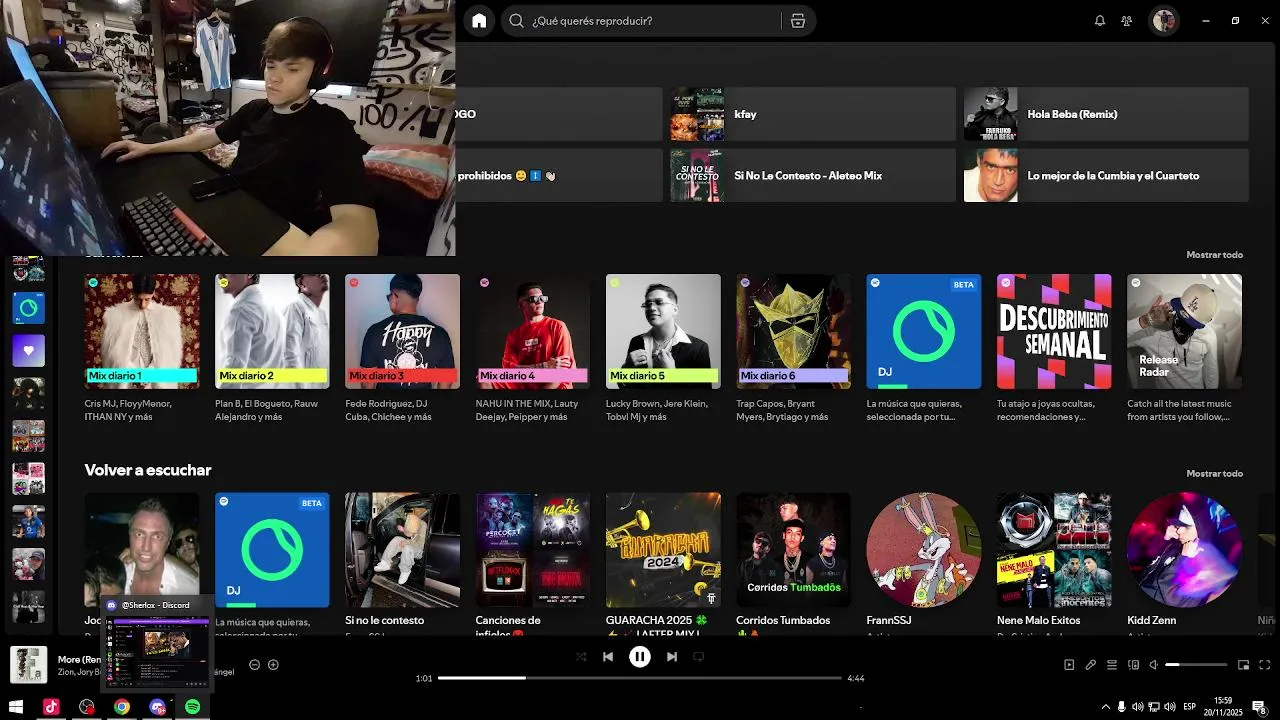Pause the current song
1280x720 pixels.
click(x=640, y=657)
